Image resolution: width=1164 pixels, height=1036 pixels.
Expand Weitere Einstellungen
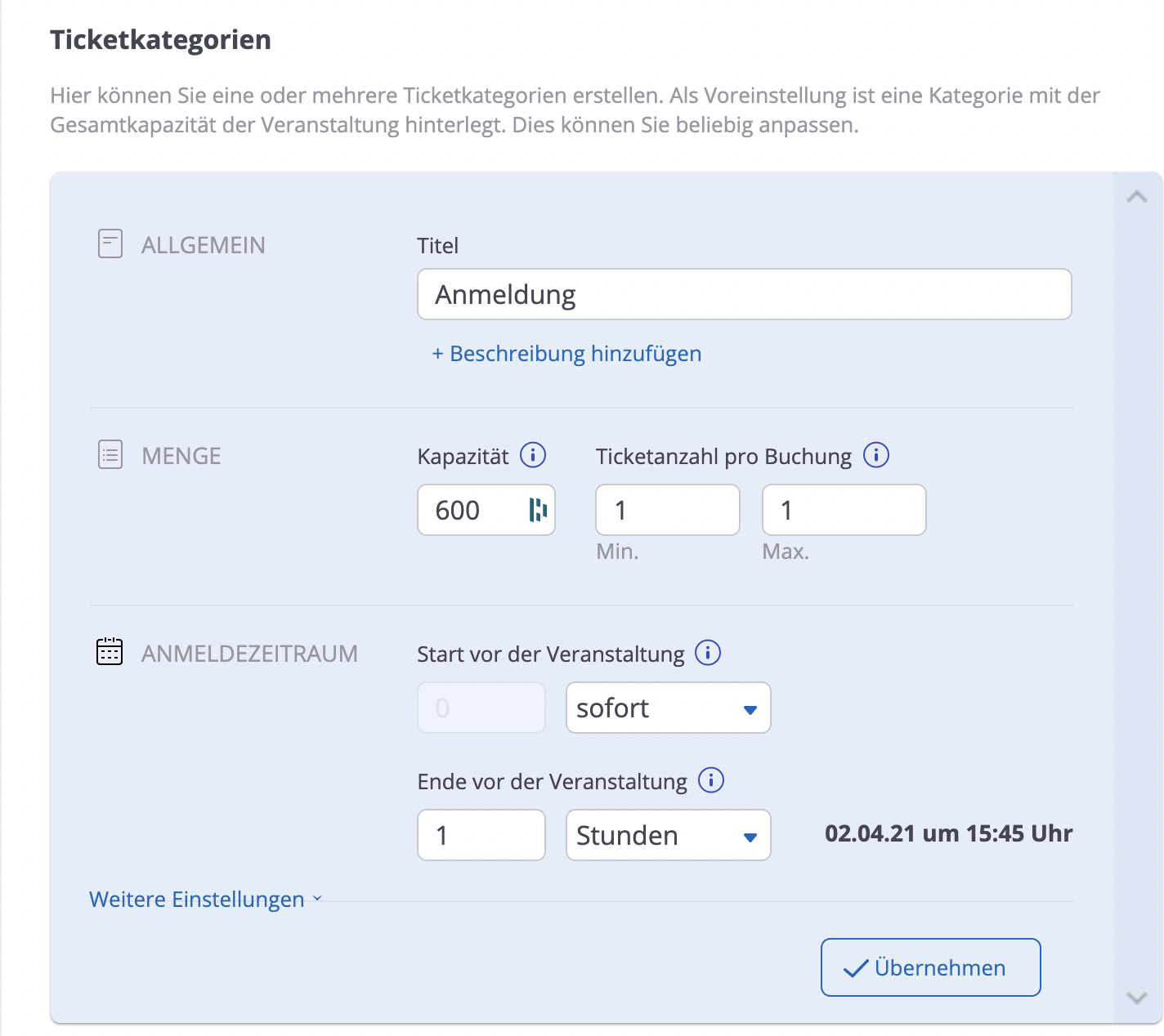204,900
